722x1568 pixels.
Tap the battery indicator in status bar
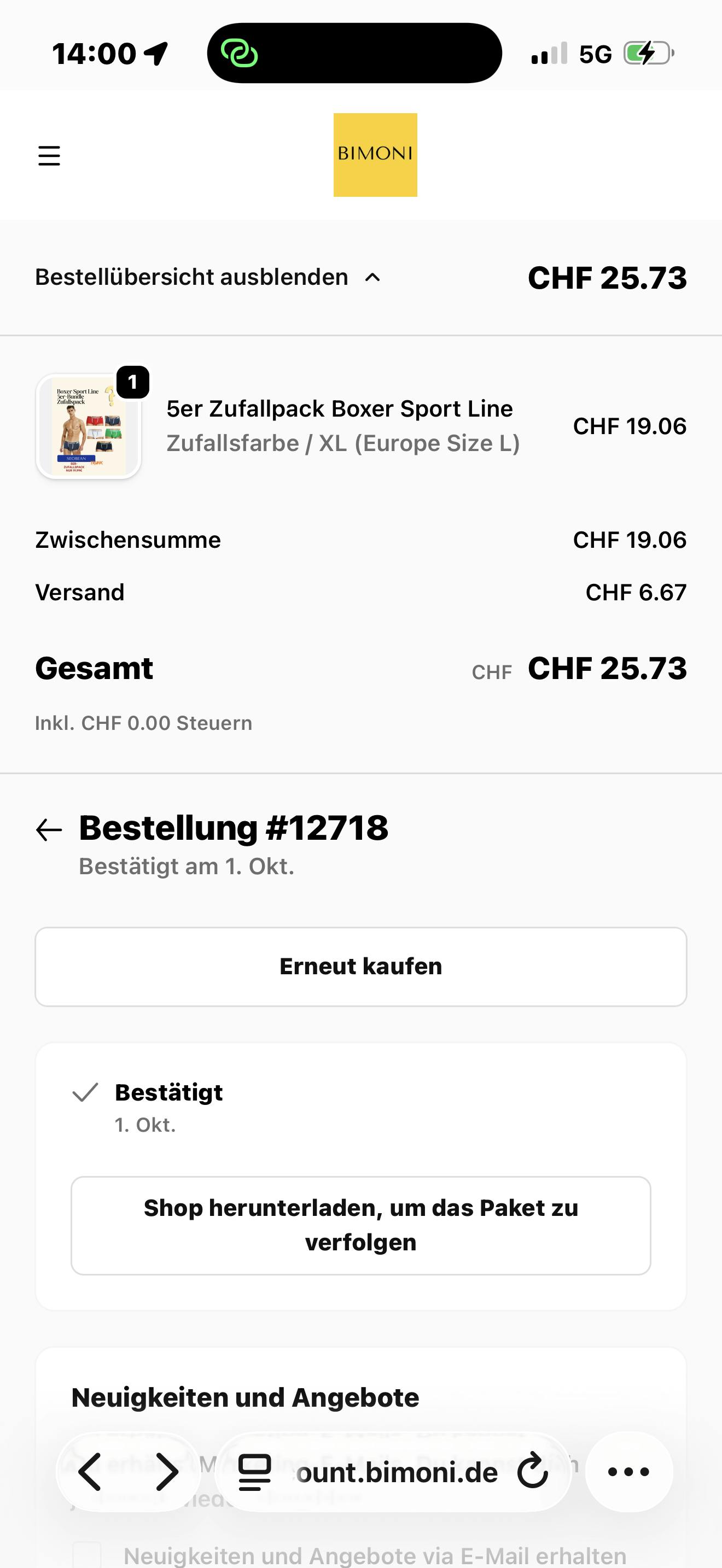[648, 54]
